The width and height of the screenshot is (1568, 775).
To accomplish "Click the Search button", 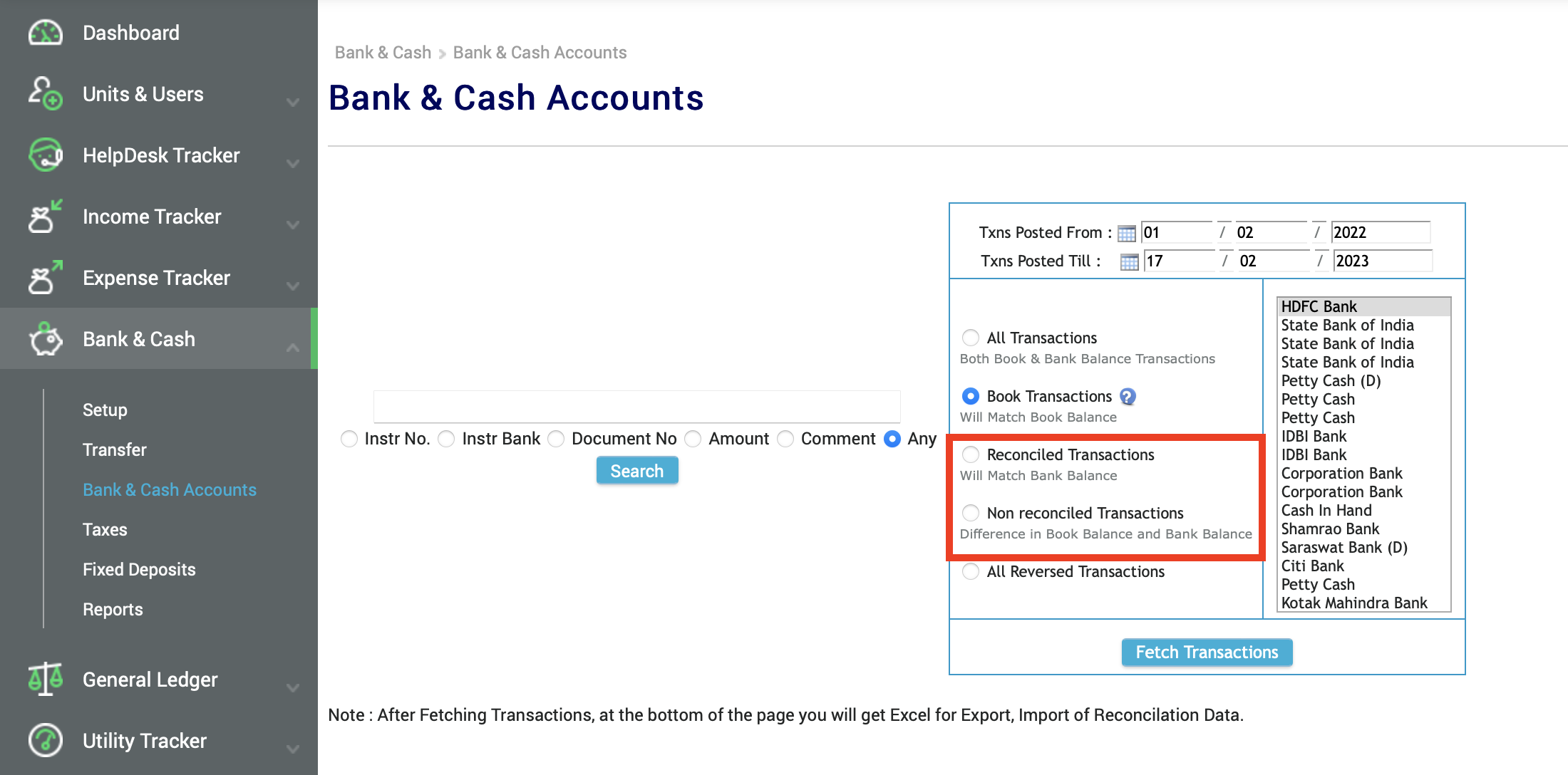I will (636, 470).
